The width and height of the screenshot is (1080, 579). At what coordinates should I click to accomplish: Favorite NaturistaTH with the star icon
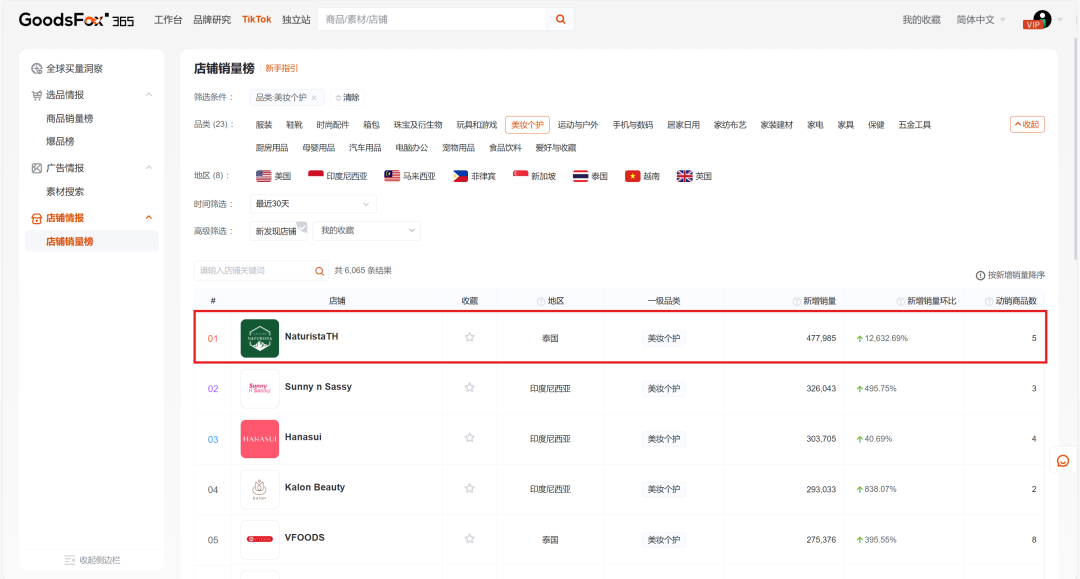pyautogui.click(x=469, y=338)
